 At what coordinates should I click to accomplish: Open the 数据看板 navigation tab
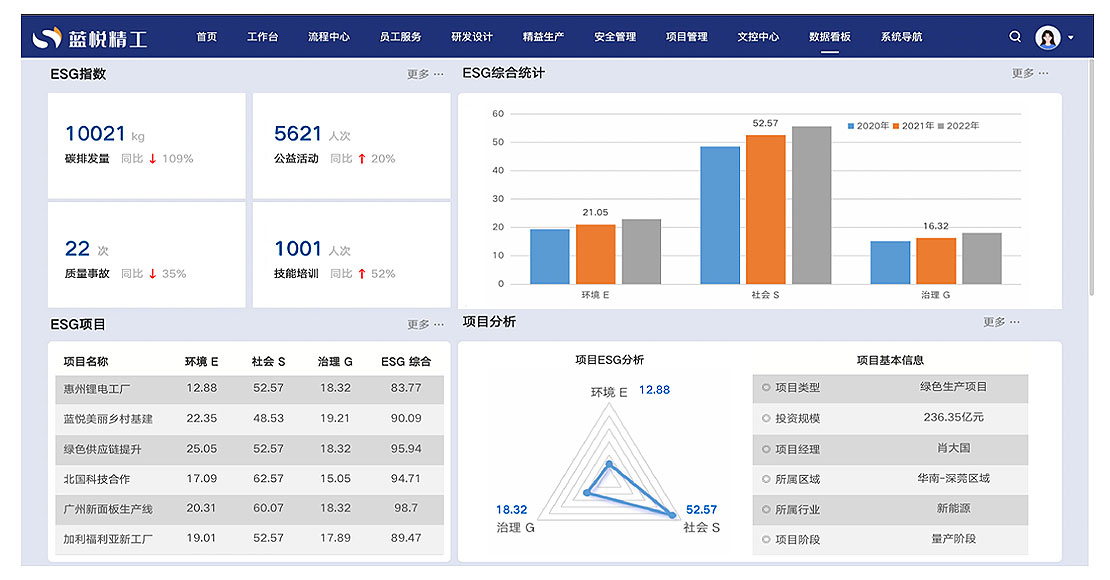(x=829, y=37)
